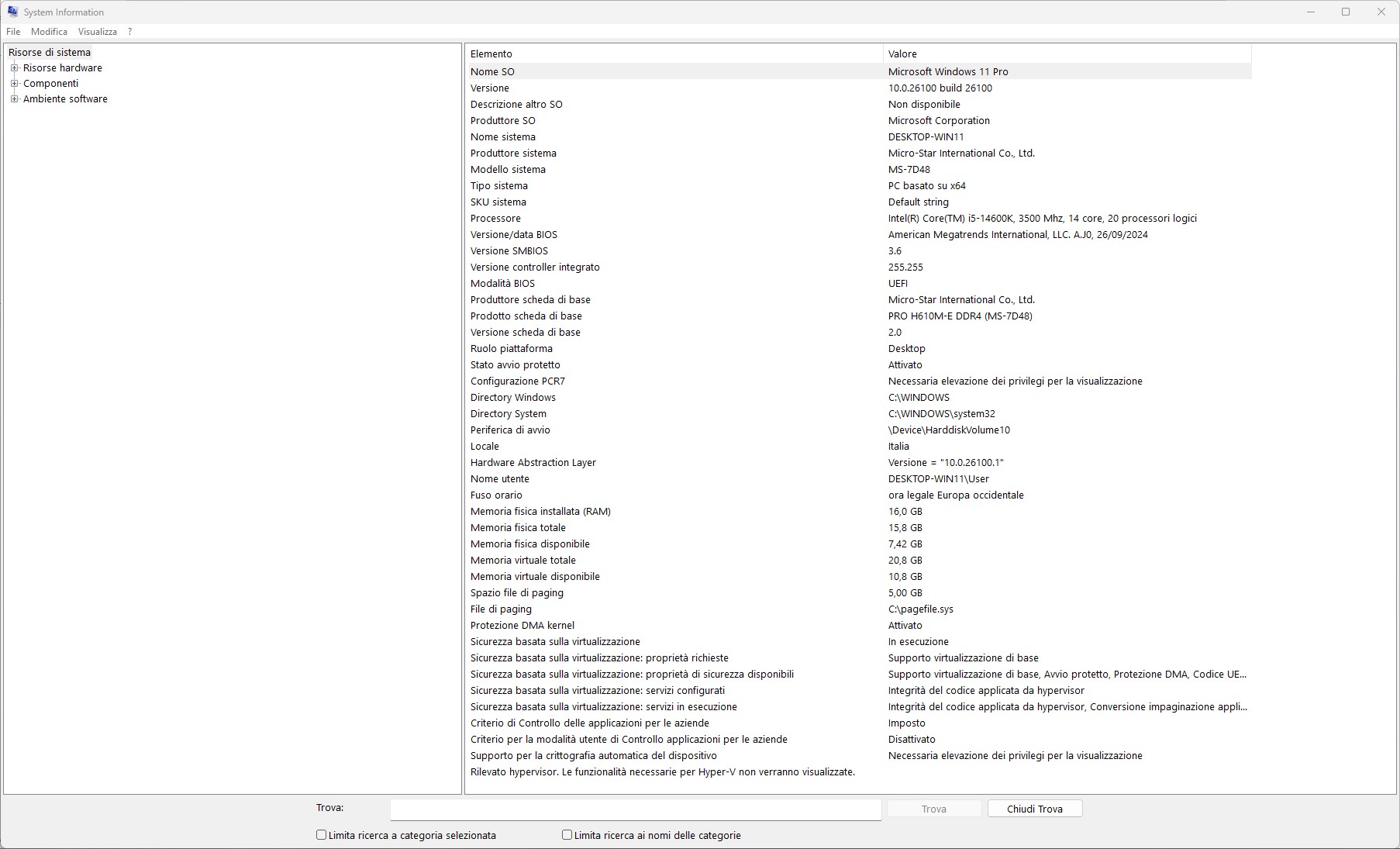
Task: Select the Nome sistema row
Action: point(859,136)
